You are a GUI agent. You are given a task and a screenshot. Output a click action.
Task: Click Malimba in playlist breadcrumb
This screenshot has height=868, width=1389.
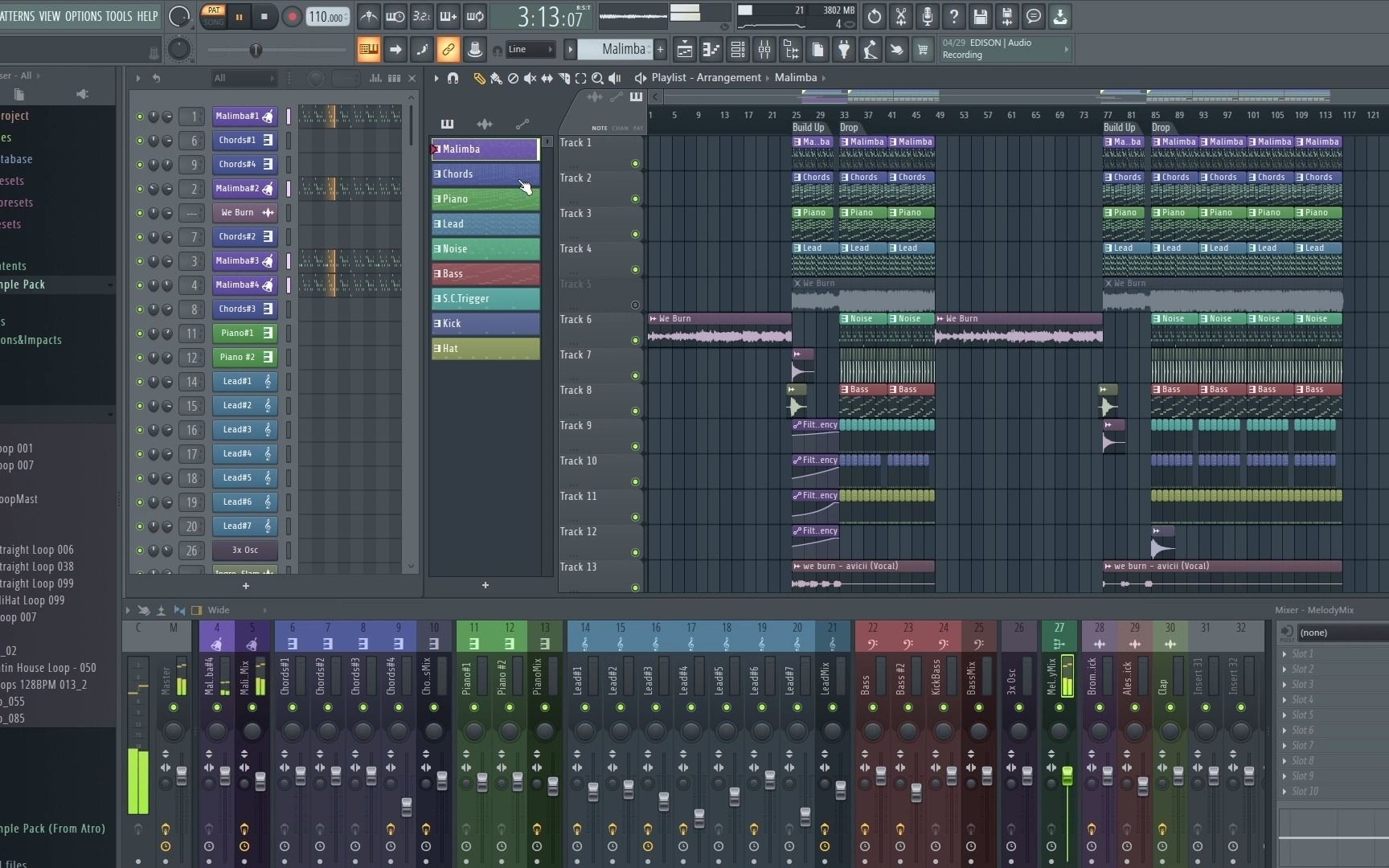(796, 78)
